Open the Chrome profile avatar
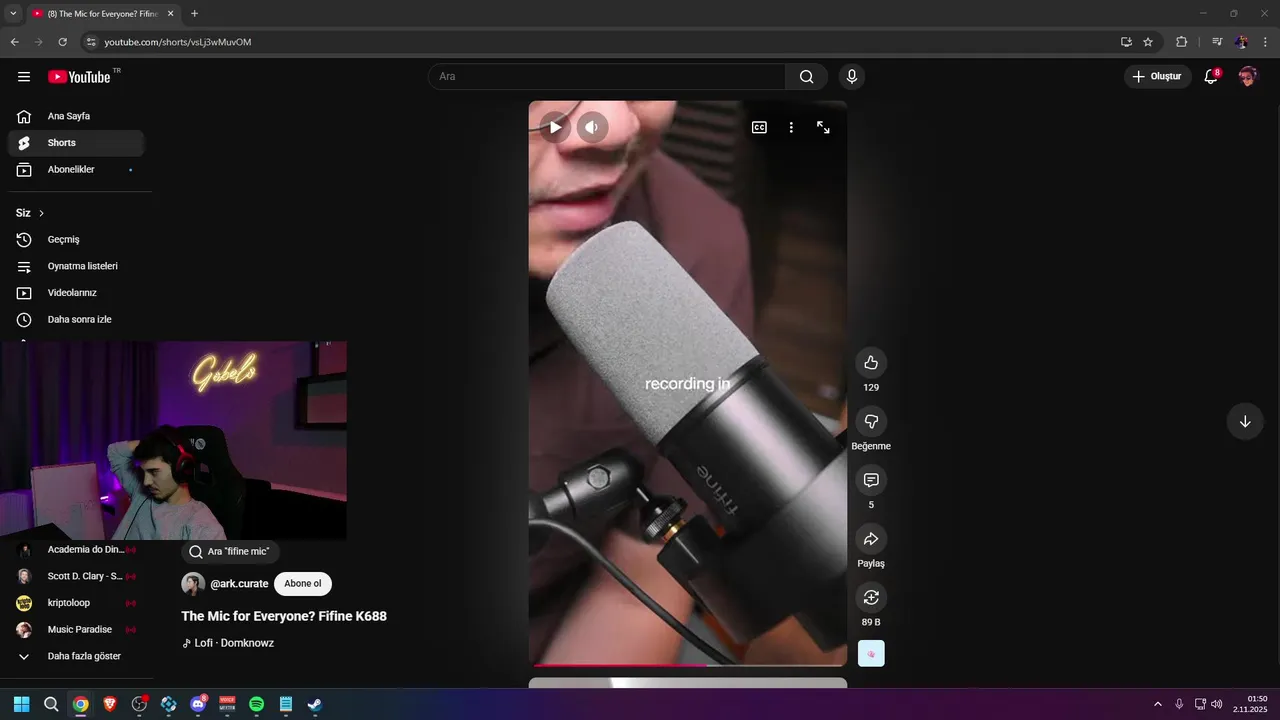This screenshot has height=720, width=1280. pyautogui.click(x=1241, y=42)
